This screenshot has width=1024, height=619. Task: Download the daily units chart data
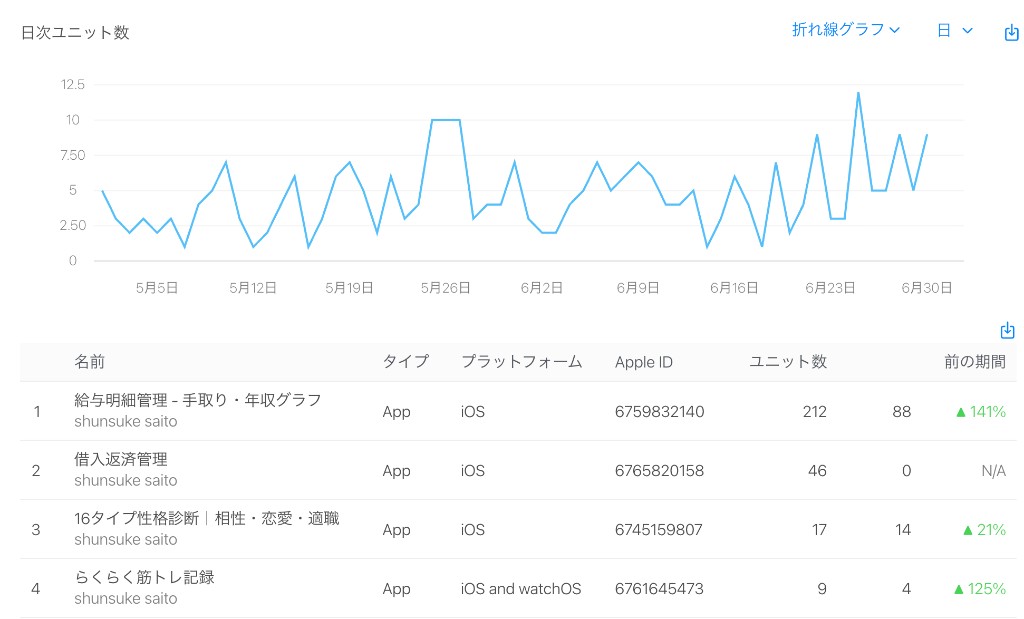[1011, 32]
